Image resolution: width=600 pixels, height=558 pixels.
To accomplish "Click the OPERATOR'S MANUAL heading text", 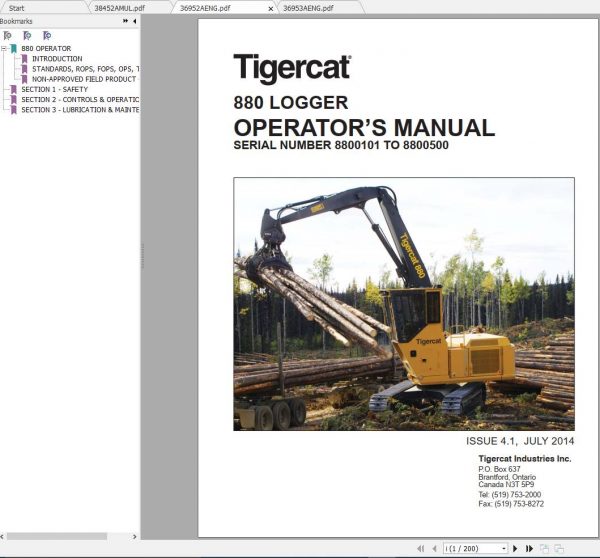I will point(364,127).
